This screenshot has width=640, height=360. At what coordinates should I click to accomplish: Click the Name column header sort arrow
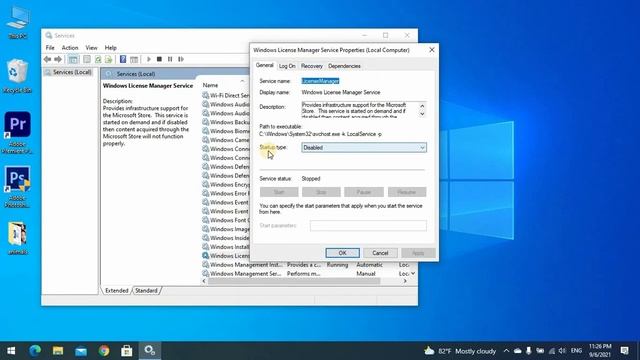[242, 81]
